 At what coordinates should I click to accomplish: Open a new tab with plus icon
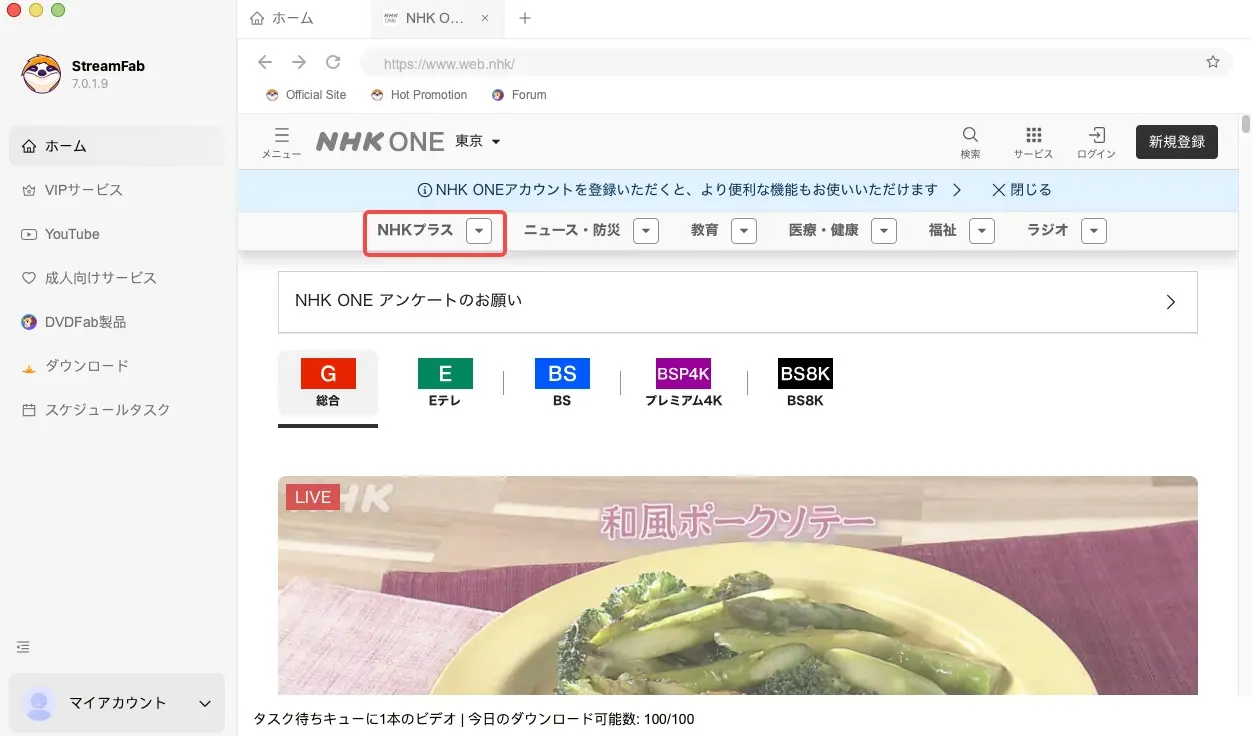point(525,18)
